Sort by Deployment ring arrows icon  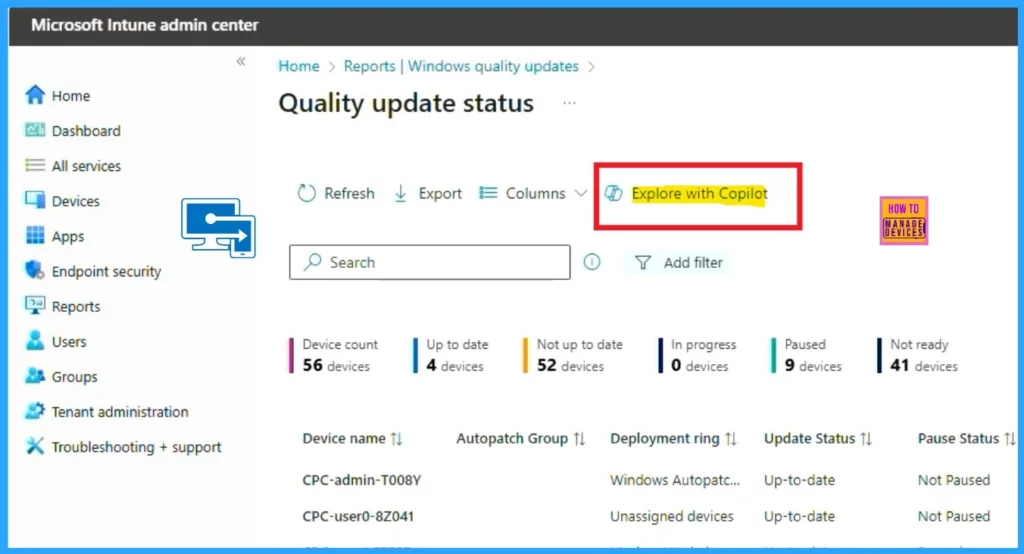tap(731, 439)
